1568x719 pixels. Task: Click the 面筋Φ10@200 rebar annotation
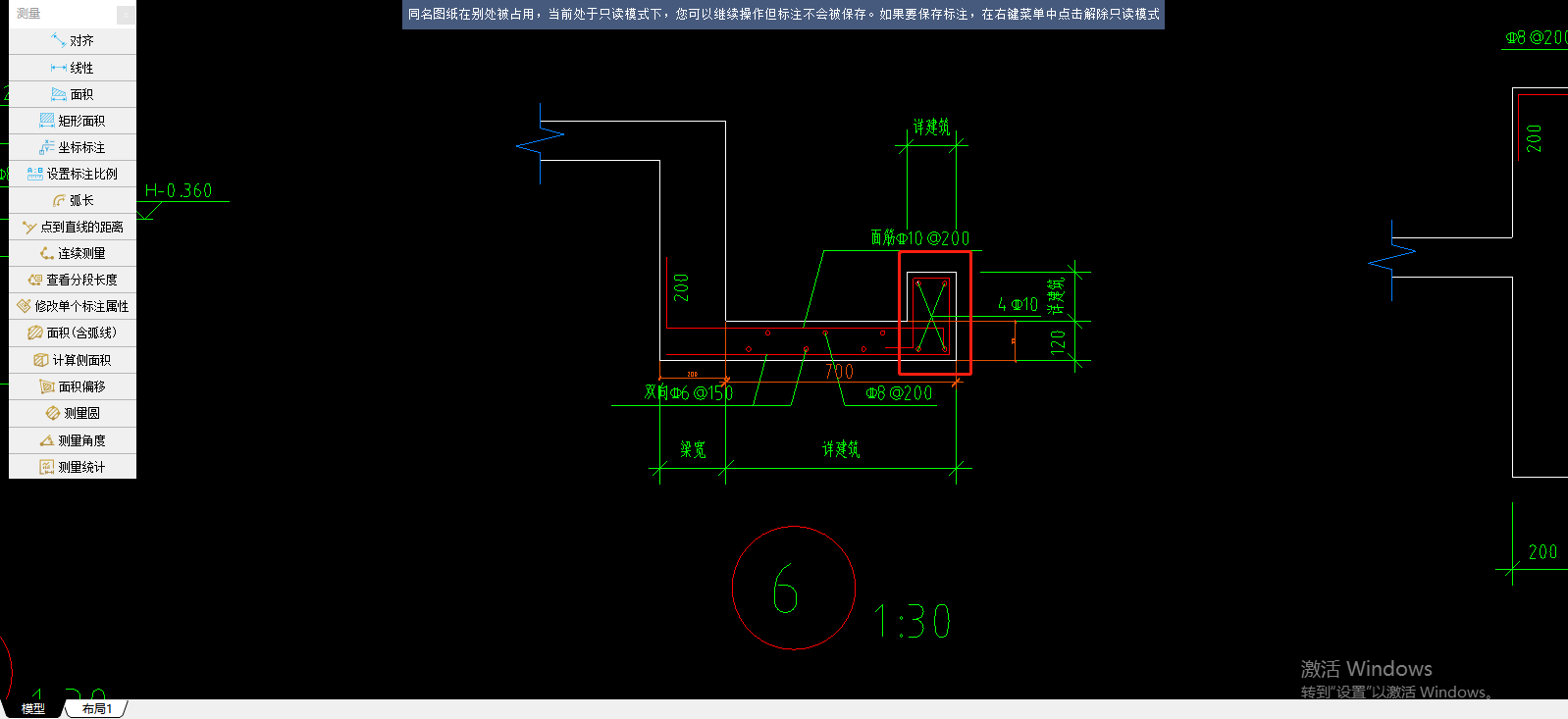point(919,238)
